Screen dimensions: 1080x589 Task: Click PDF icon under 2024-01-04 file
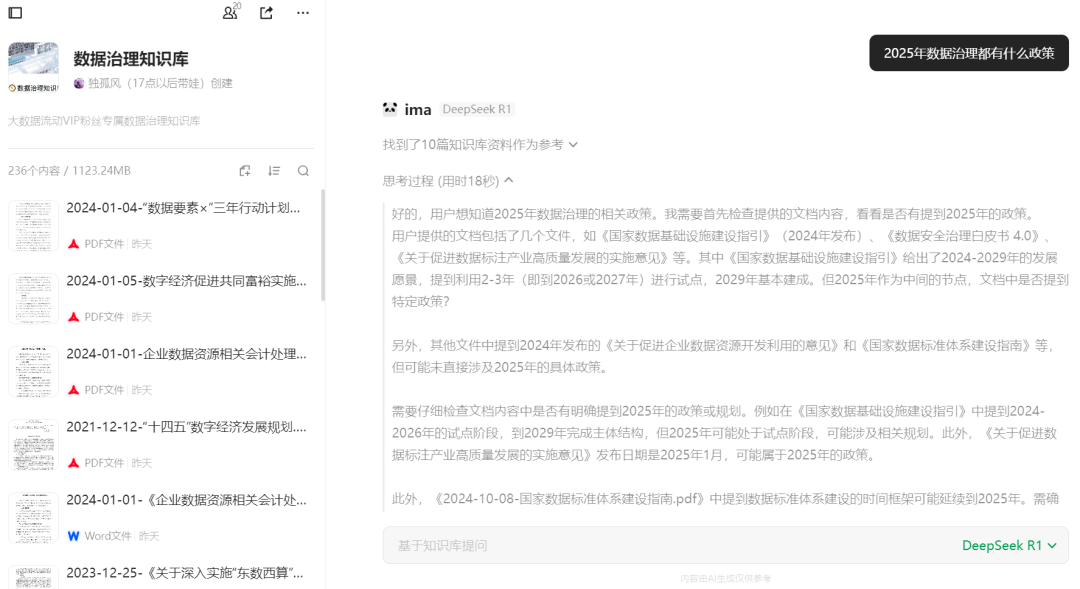tap(74, 244)
